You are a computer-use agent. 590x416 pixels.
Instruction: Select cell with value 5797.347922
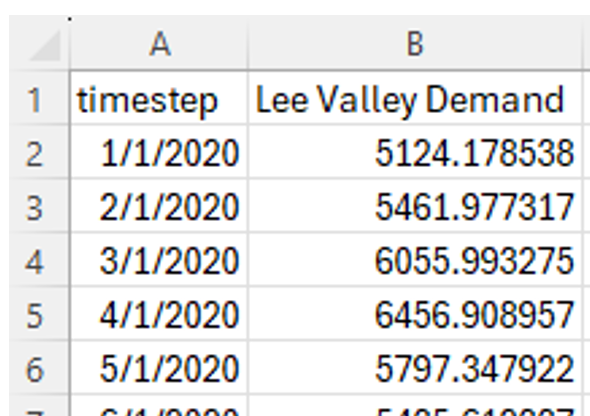(415, 367)
